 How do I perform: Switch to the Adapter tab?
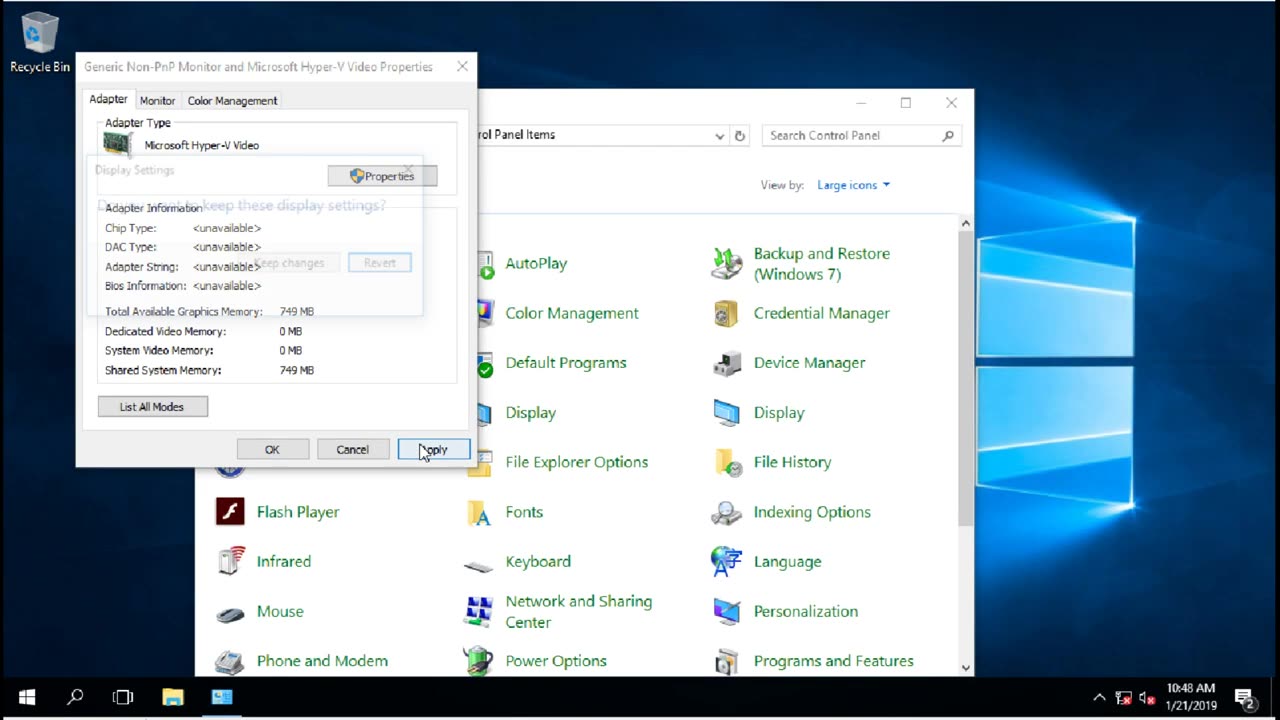coord(108,100)
